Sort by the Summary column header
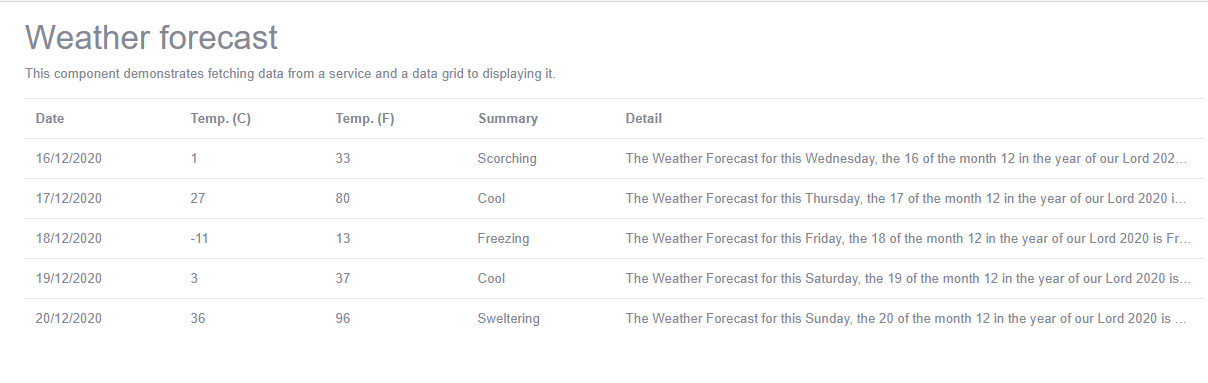 (508, 118)
